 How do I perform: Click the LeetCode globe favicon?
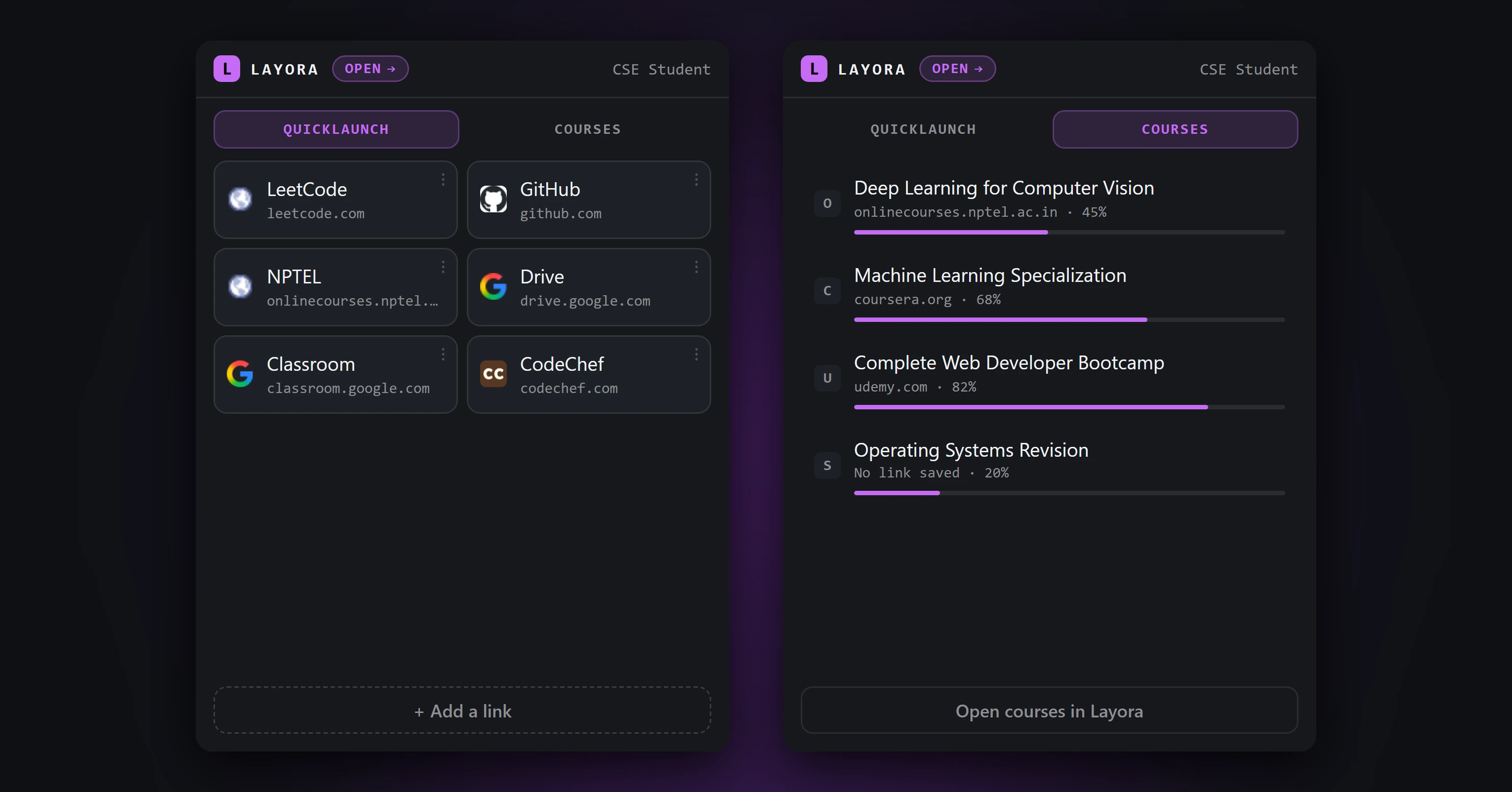[x=240, y=199]
